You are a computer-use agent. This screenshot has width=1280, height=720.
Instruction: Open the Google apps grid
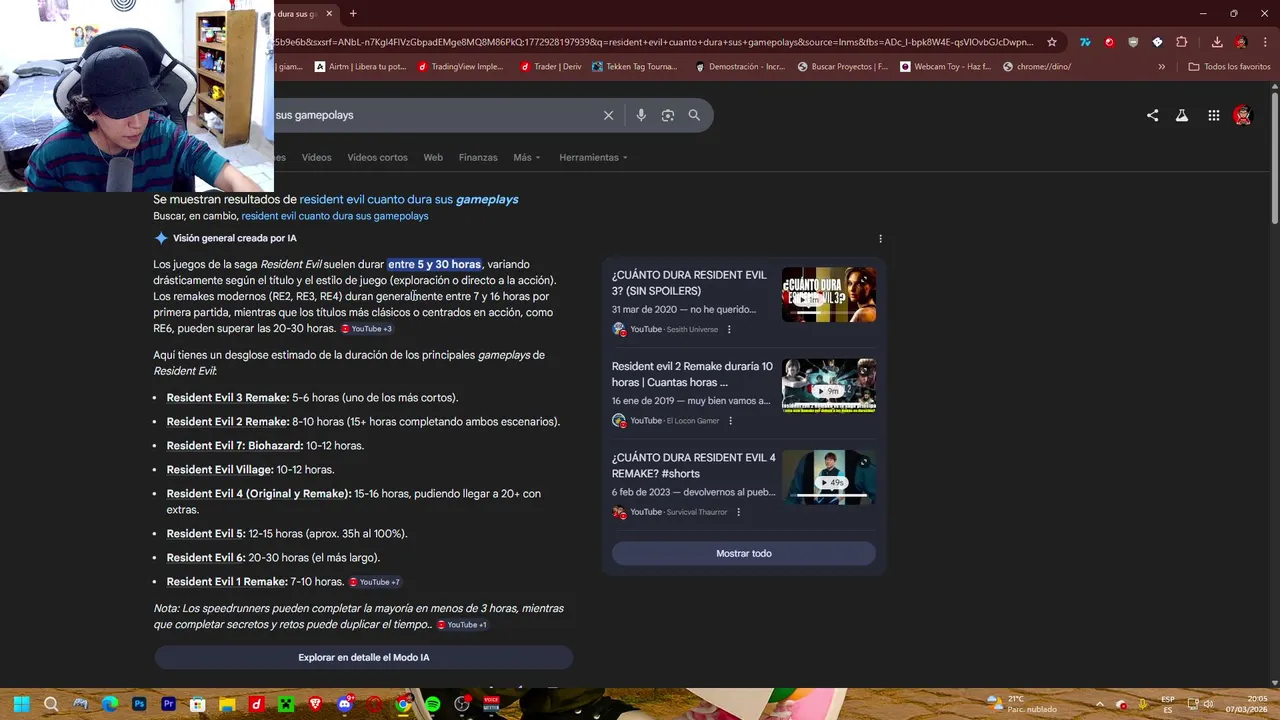(x=1213, y=115)
